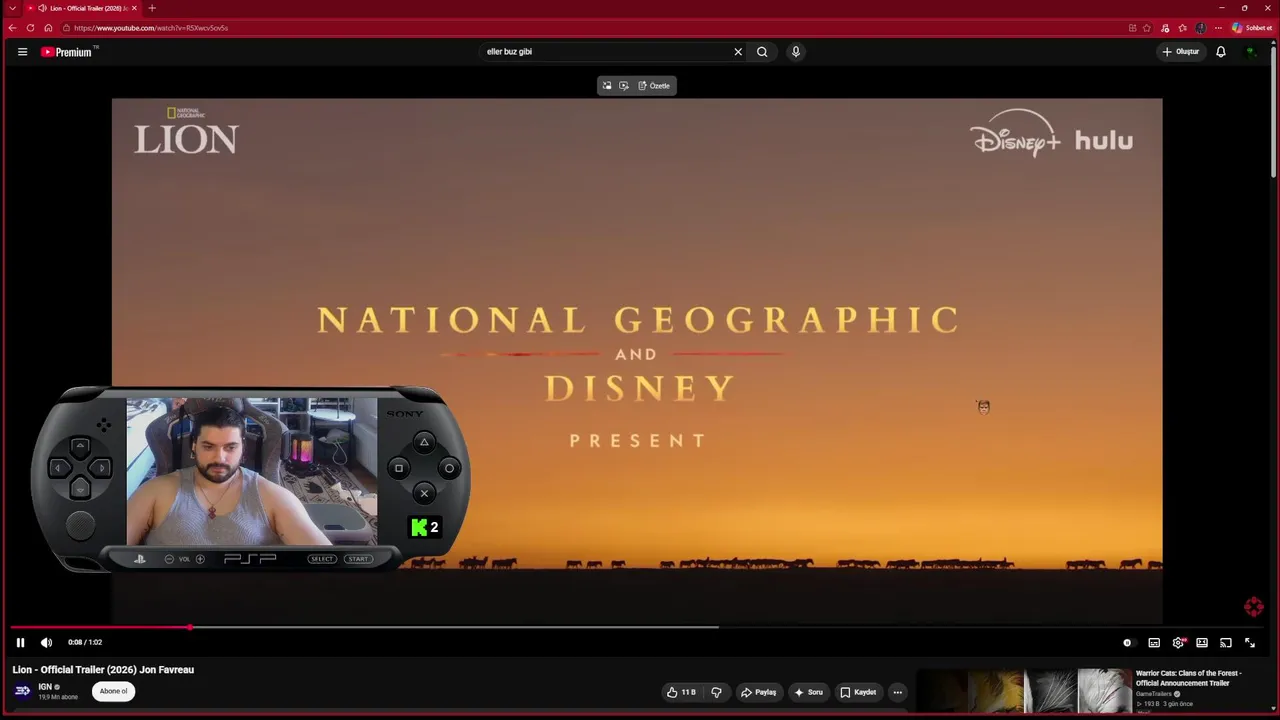Image resolution: width=1280 pixels, height=720 pixels.
Task: Open the YouTube hamburger guide menu
Action: point(22,52)
